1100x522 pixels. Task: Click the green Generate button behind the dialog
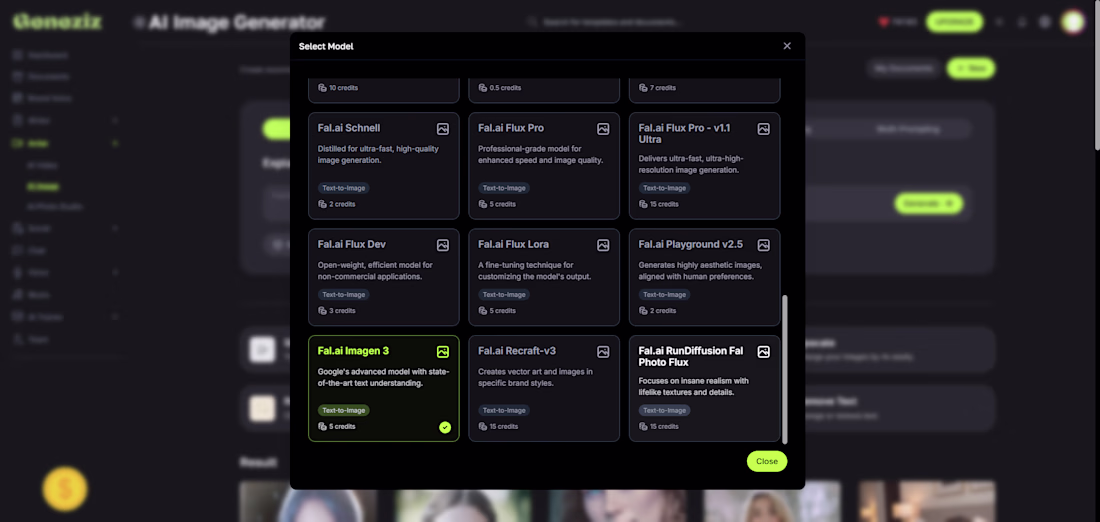point(929,203)
